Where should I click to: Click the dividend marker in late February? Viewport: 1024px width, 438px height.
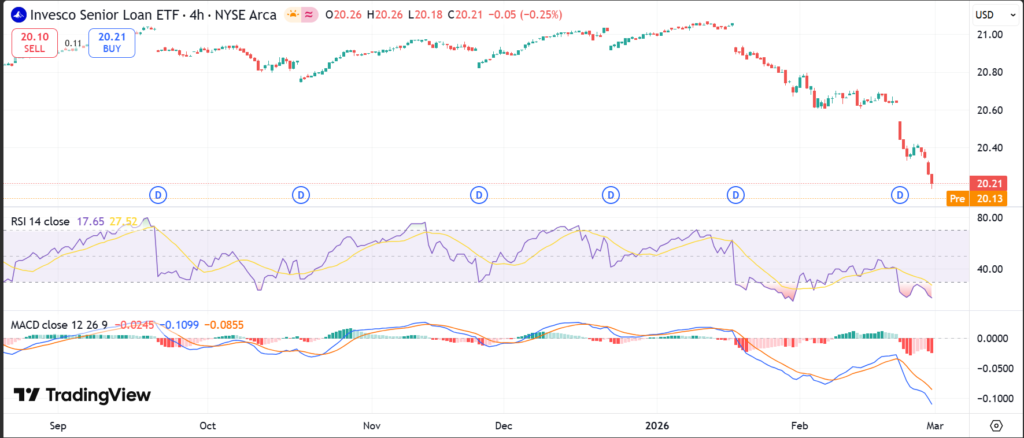pyautogui.click(x=899, y=194)
